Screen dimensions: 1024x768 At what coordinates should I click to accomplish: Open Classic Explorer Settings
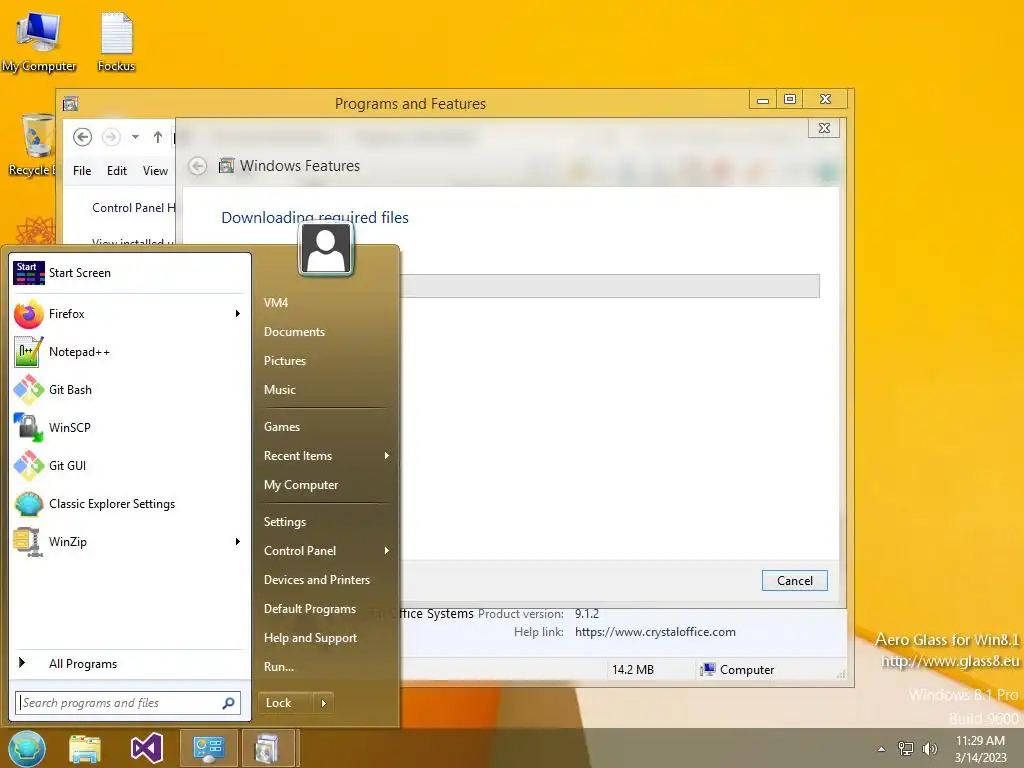tap(129, 504)
